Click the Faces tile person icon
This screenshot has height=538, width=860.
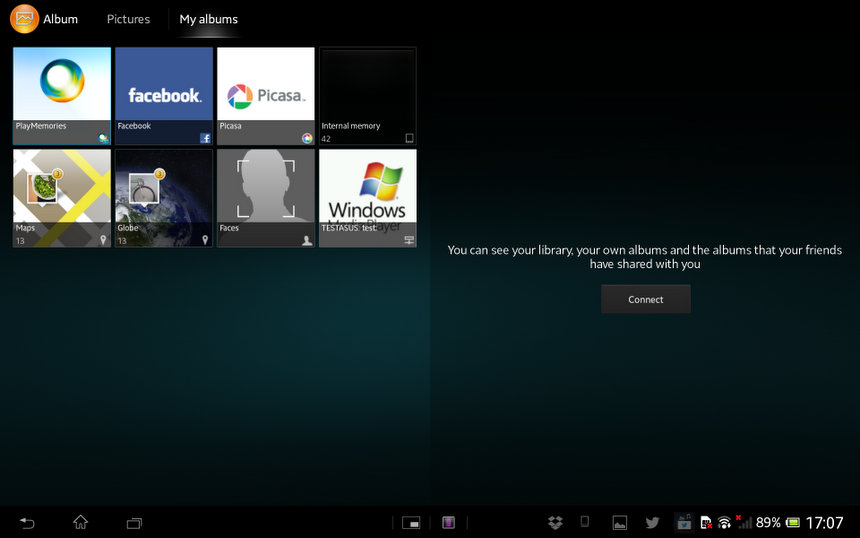[x=307, y=240]
